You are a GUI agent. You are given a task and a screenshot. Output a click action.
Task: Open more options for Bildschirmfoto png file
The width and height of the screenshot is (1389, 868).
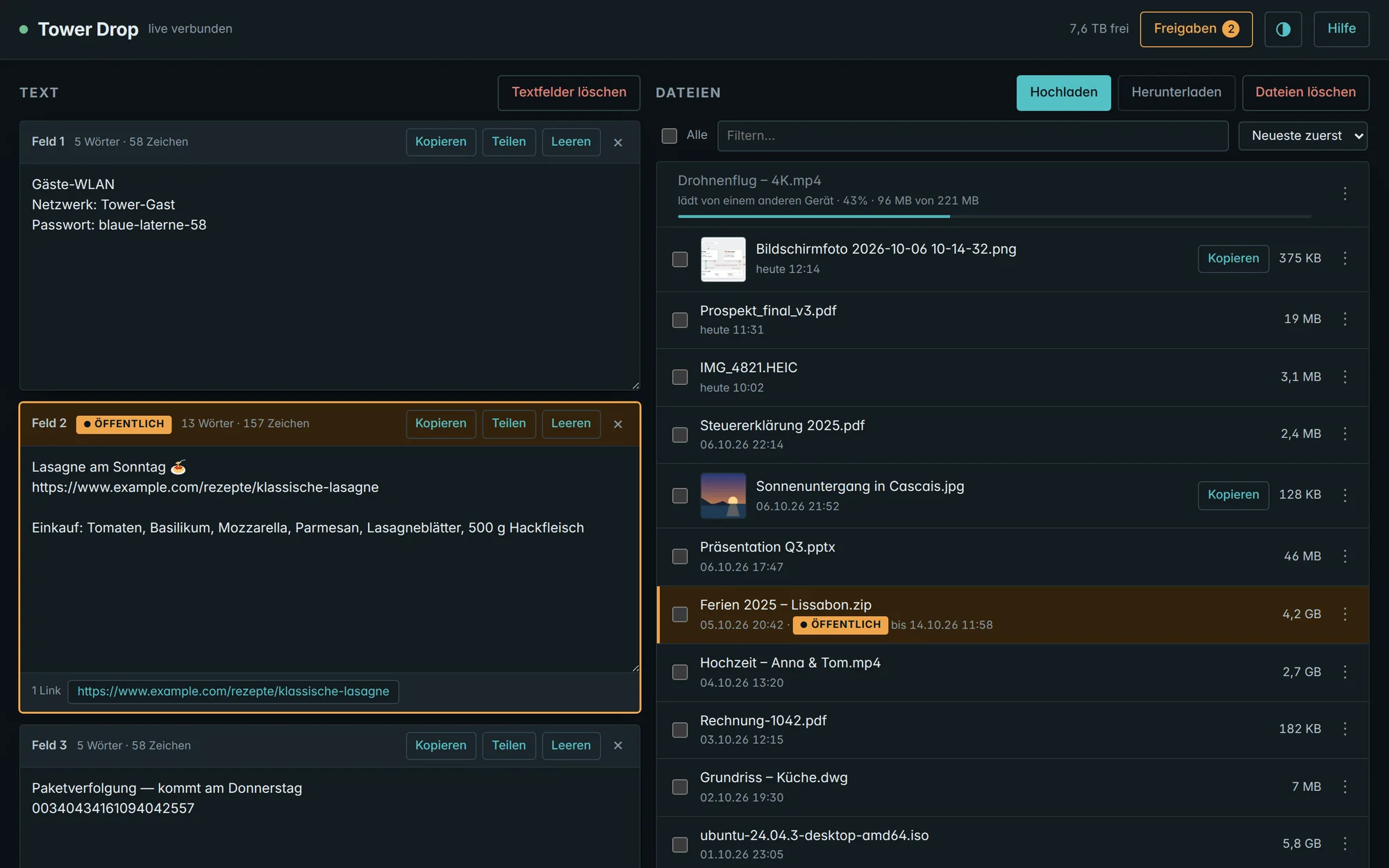point(1345,258)
